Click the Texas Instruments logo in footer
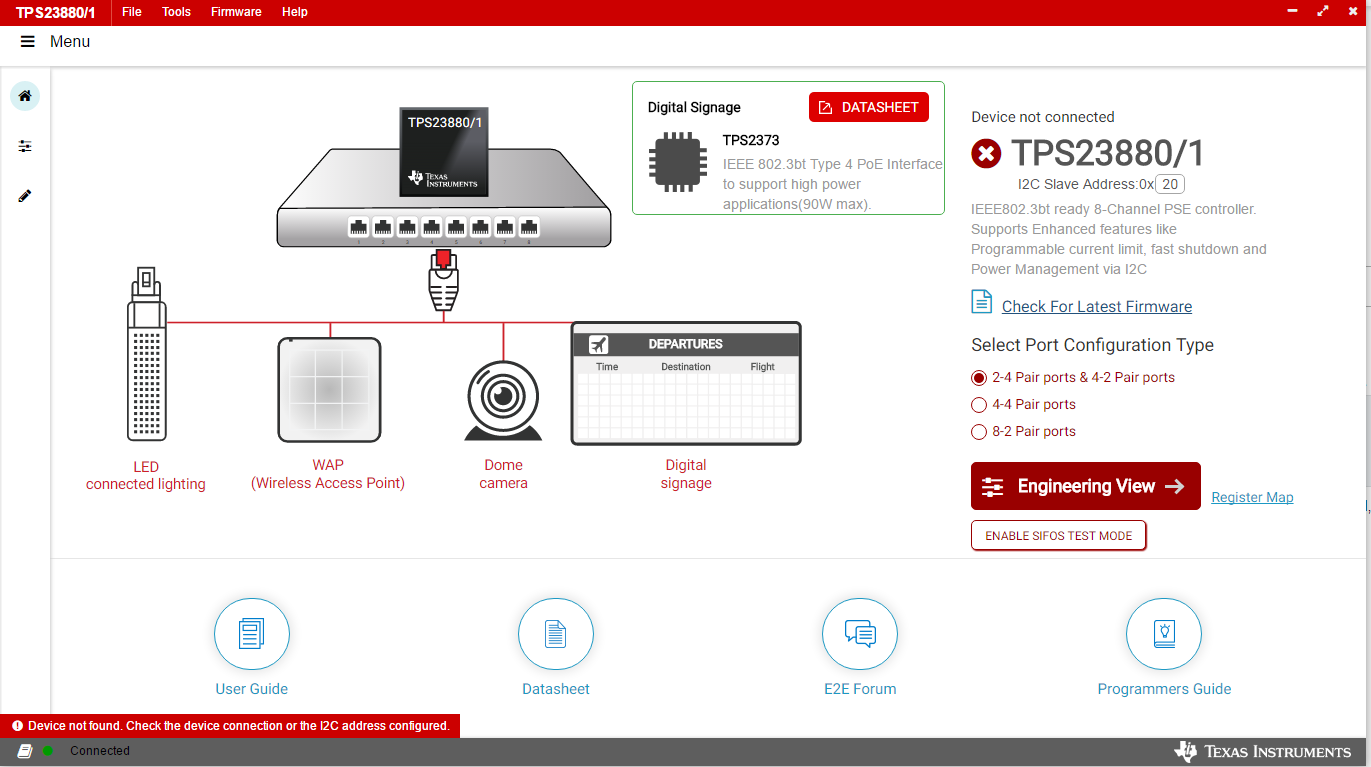 pyautogui.click(x=1263, y=752)
